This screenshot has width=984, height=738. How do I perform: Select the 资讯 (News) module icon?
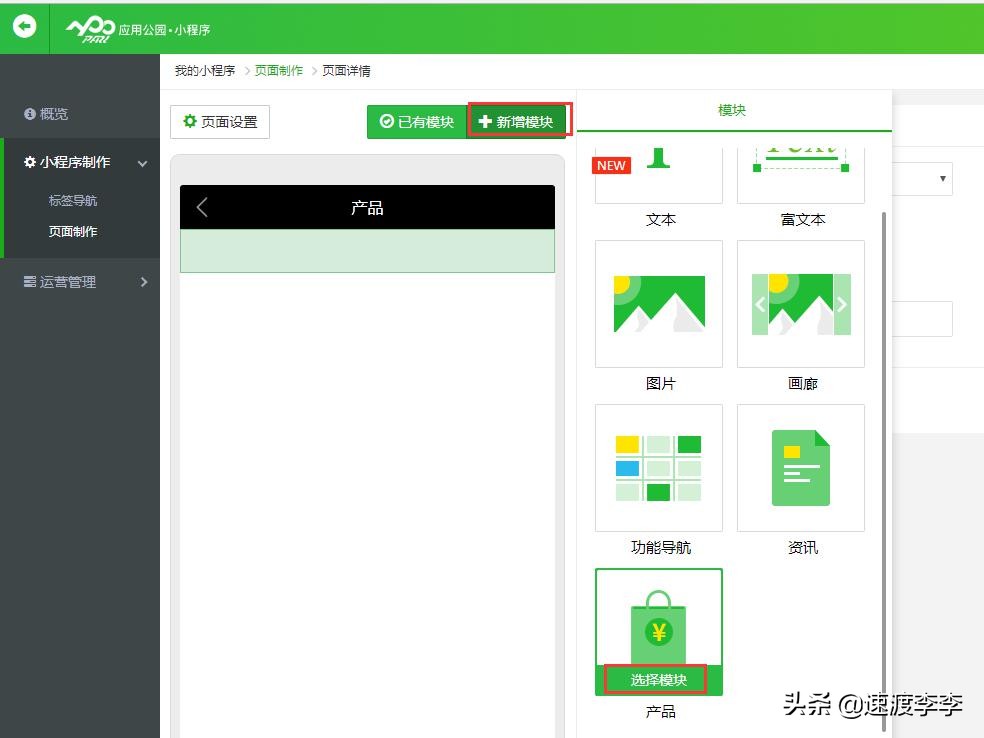[x=801, y=467]
